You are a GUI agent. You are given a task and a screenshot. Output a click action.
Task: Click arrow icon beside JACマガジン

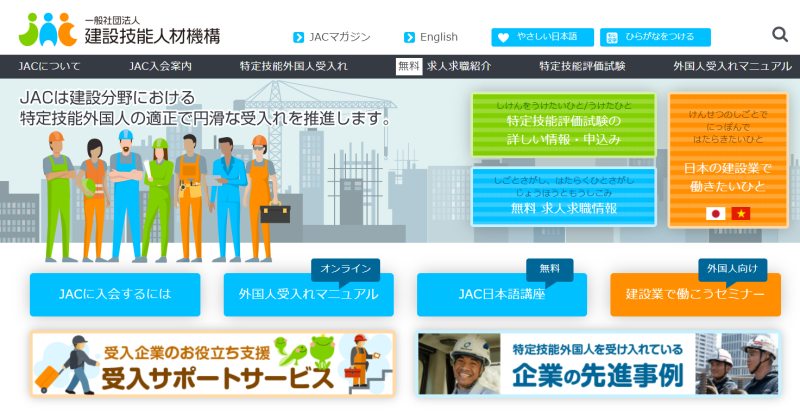click(298, 38)
